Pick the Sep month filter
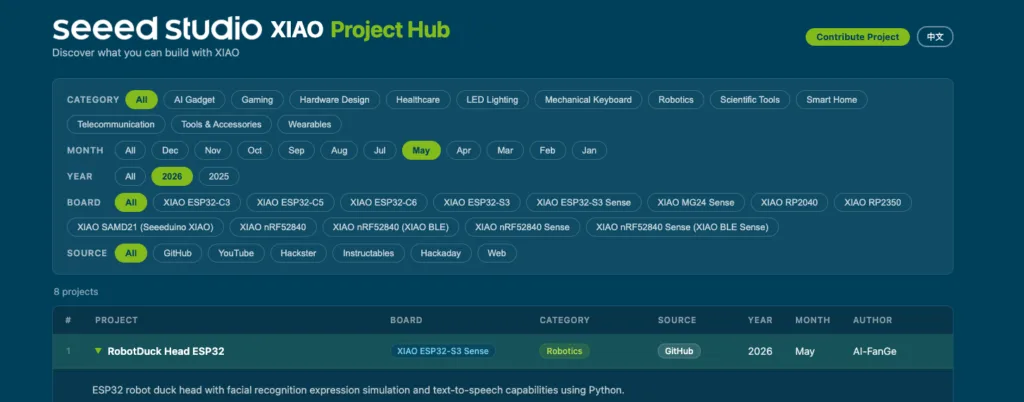Screen dimensions: 1024x402 [x=296, y=151]
